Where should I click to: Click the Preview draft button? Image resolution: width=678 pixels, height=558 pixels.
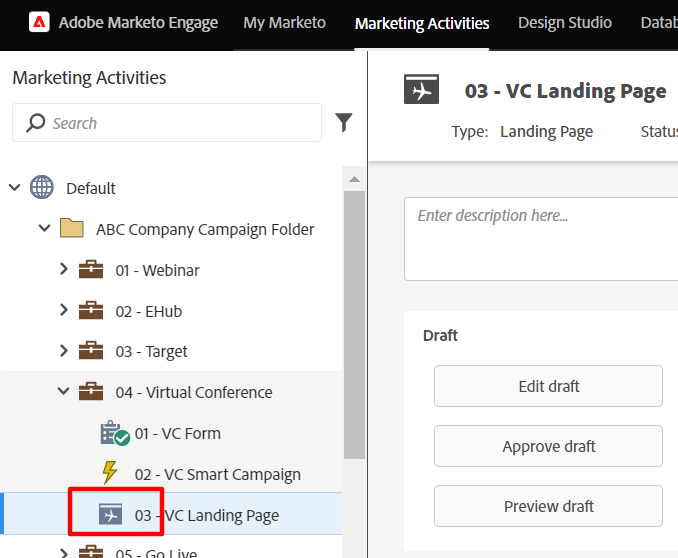tap(548, 506)
